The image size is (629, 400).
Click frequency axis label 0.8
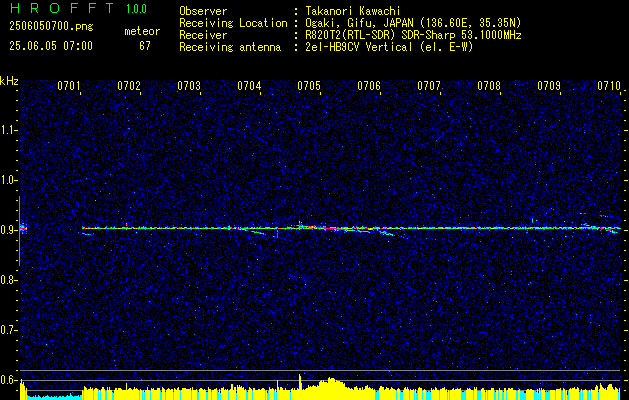[8, 280]
